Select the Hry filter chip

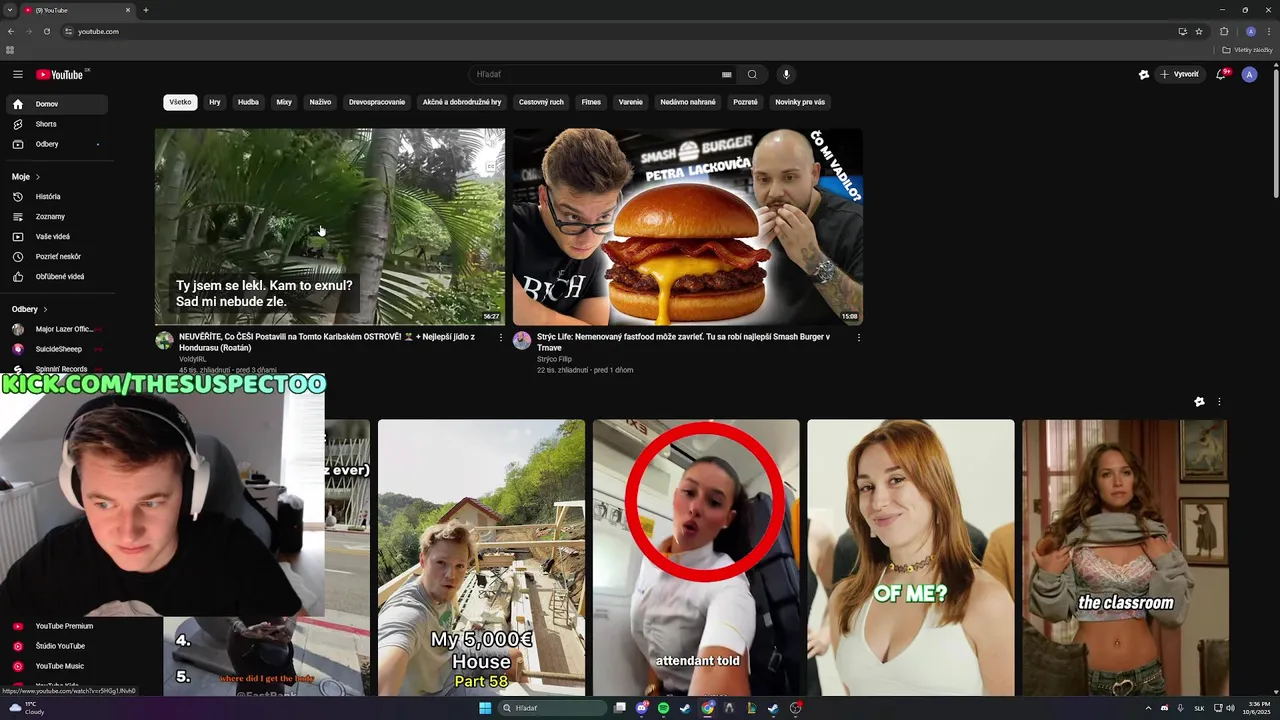(x=215, y=102)
